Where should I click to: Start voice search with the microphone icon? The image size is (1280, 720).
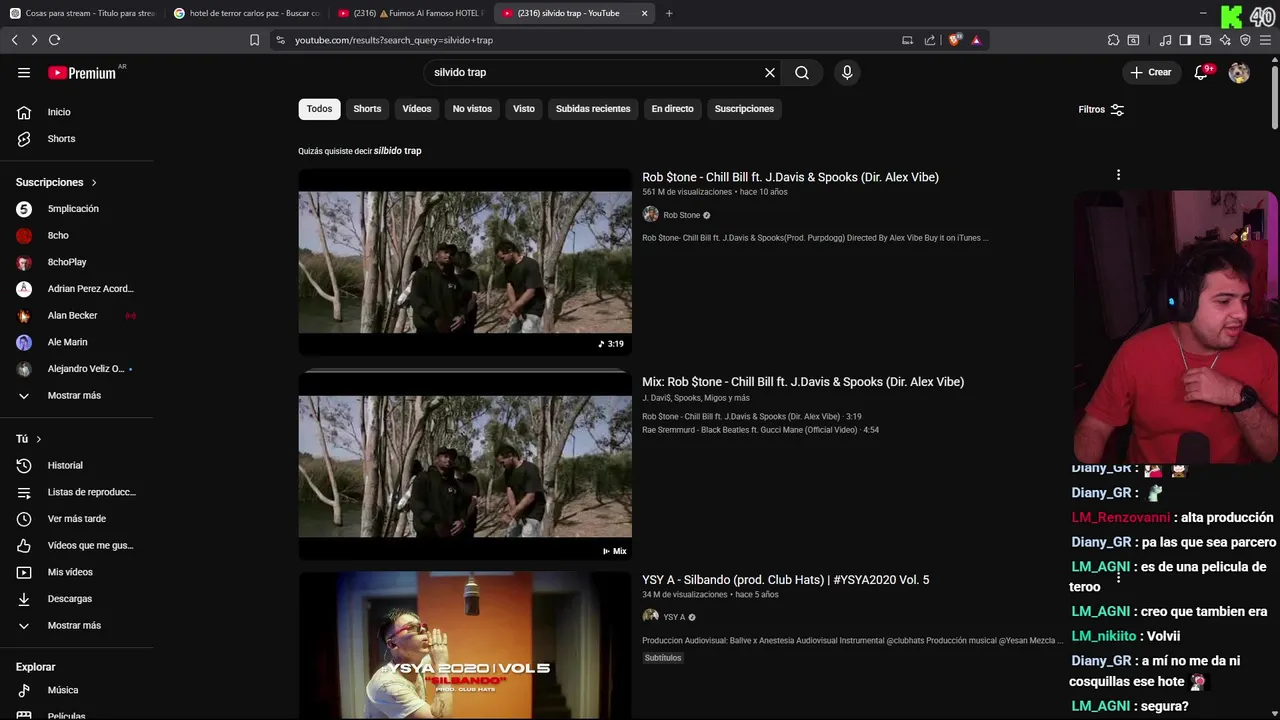click(847, 72)
